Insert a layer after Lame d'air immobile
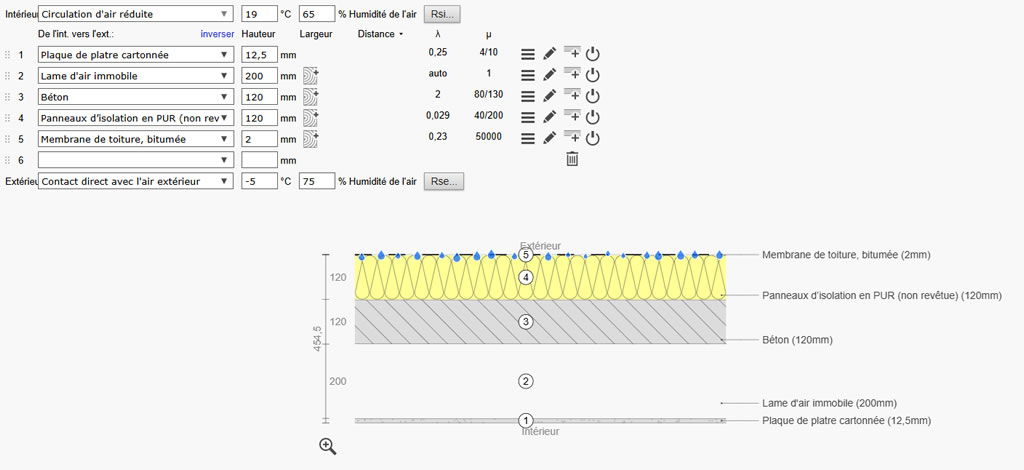Image resolution: width=1024 pixels, height=470 pixels. pyautogui.click(x=572, y=74)
